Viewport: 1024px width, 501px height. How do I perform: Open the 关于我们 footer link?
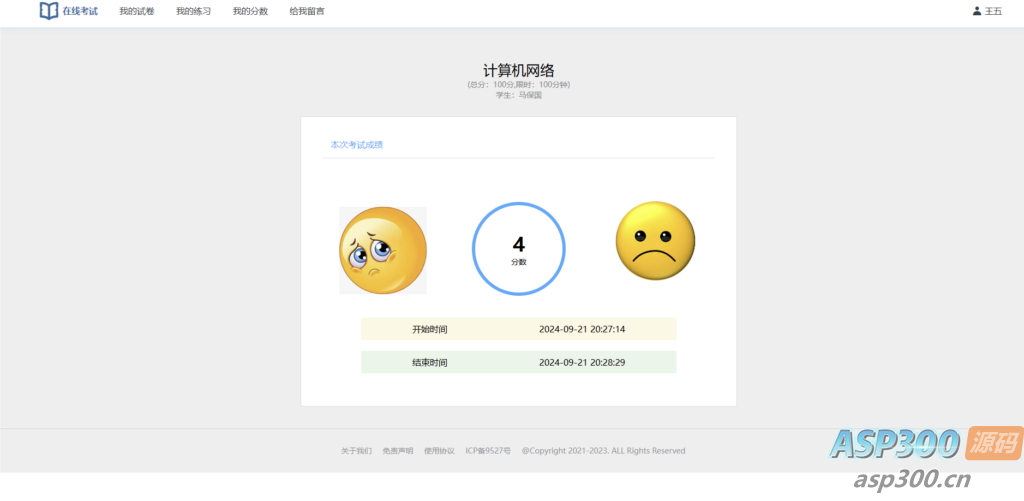tap(356, 451)
